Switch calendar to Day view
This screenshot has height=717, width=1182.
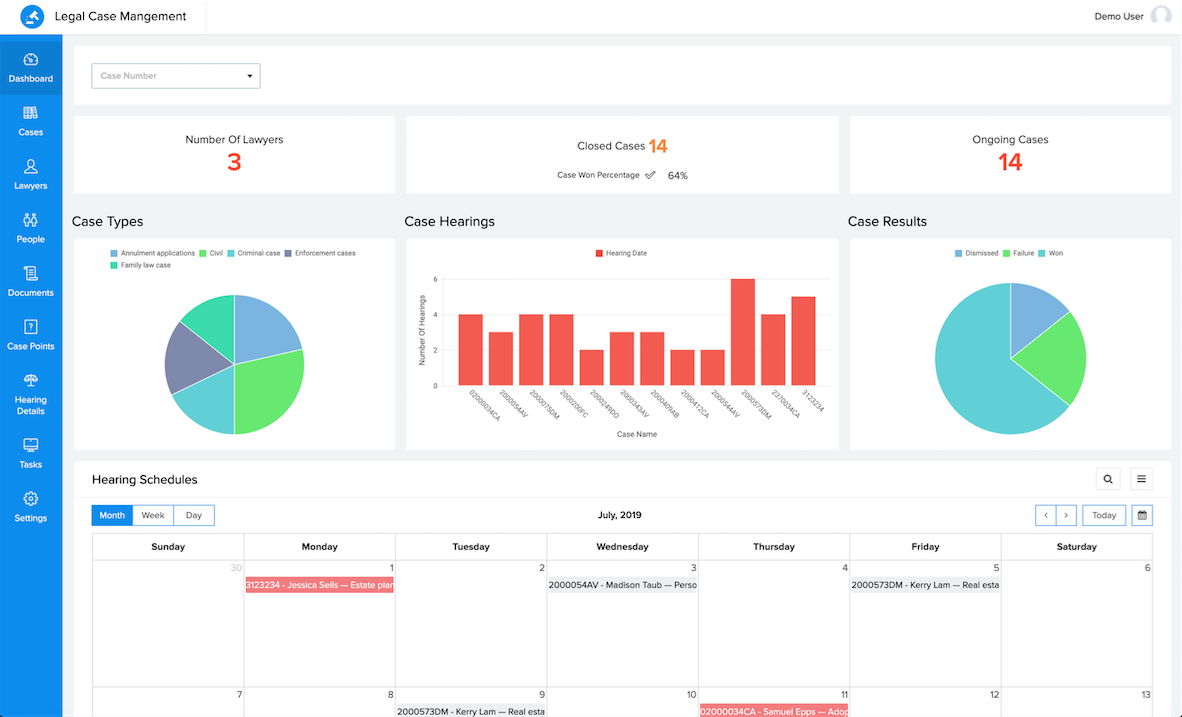(x=194, y=515)
